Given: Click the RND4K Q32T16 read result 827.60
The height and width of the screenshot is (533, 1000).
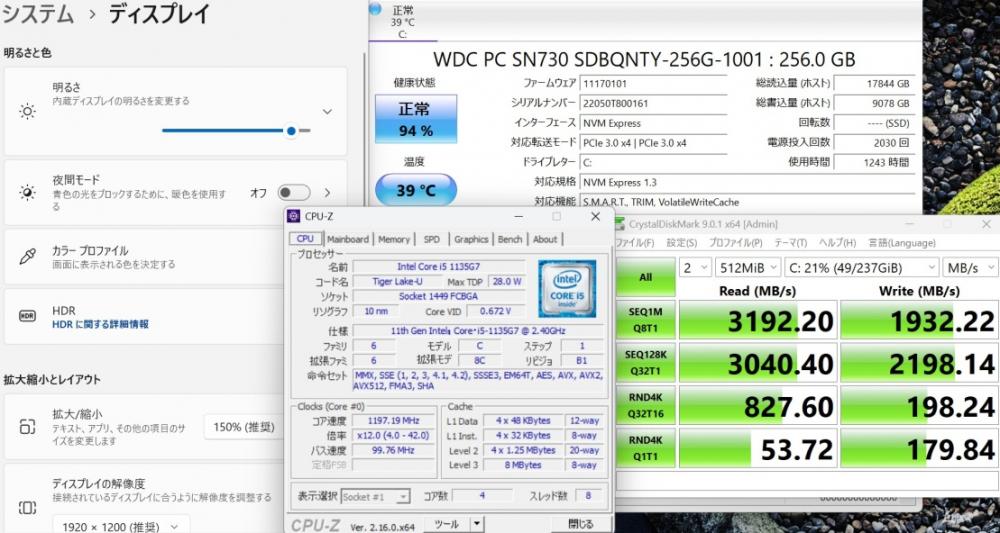Looking at the screenshot, I should pos(758,405).
